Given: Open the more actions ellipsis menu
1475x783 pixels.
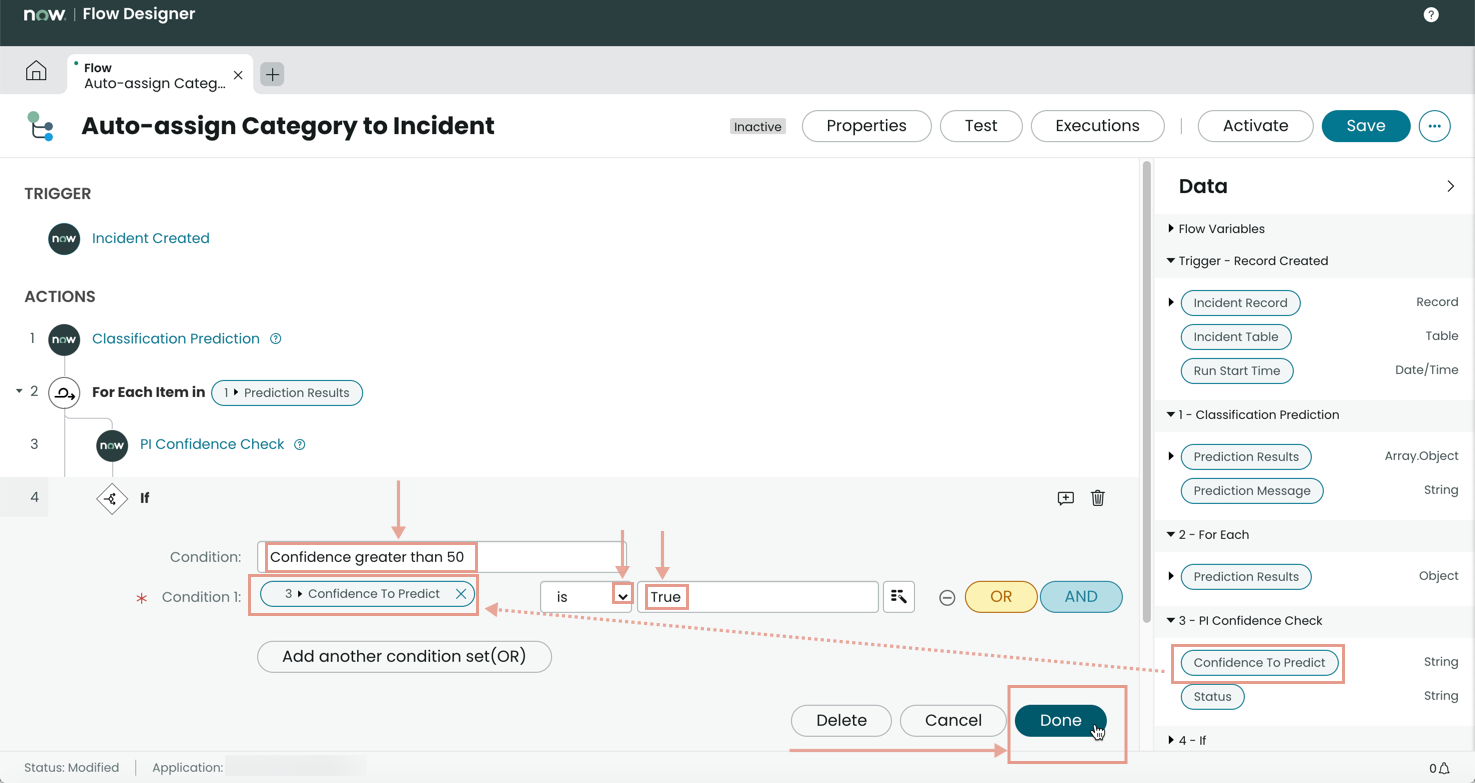Looking at the screenshot, I should 1434,126.
